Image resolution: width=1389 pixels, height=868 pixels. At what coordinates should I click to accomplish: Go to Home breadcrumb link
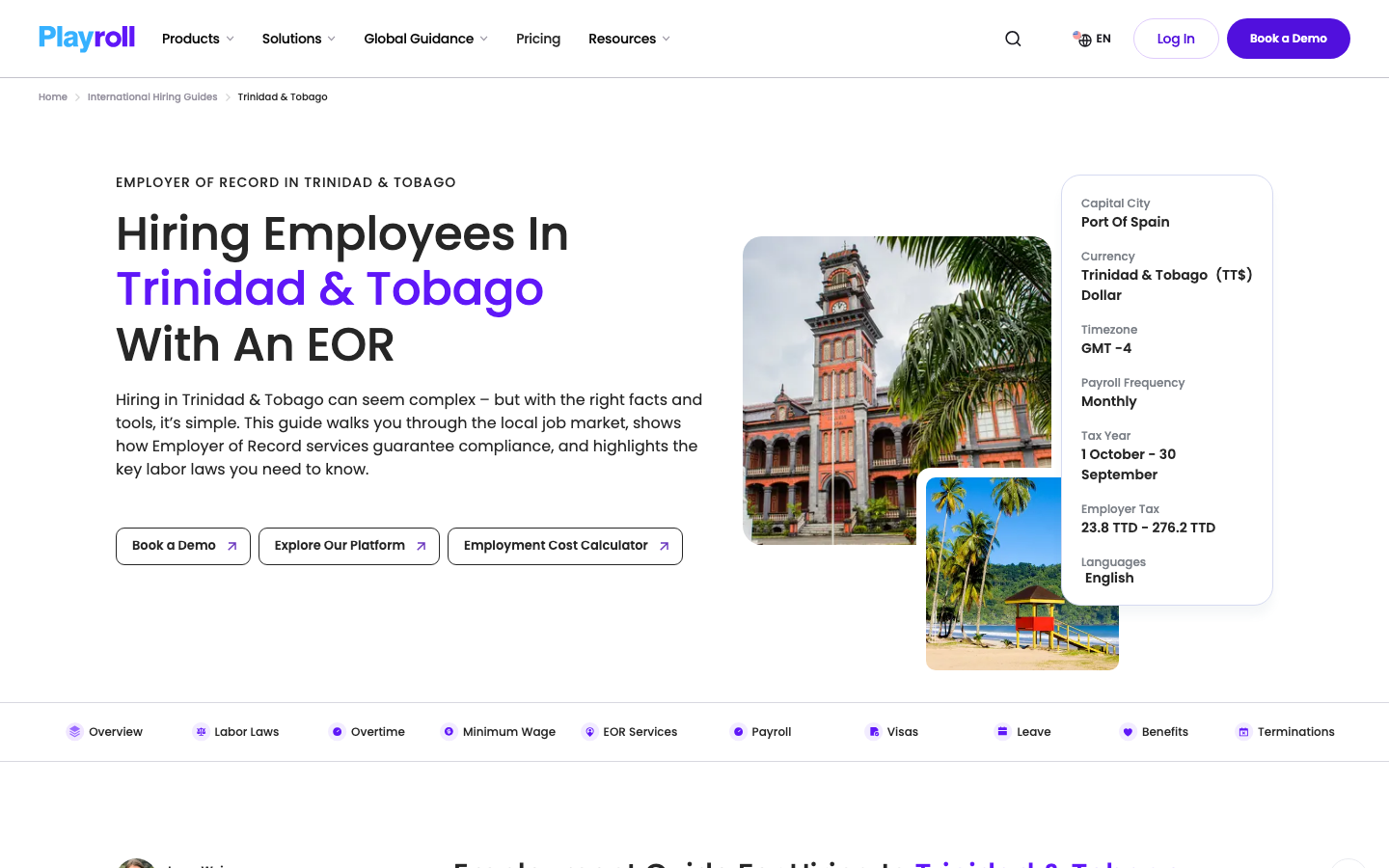click(53, 97)
